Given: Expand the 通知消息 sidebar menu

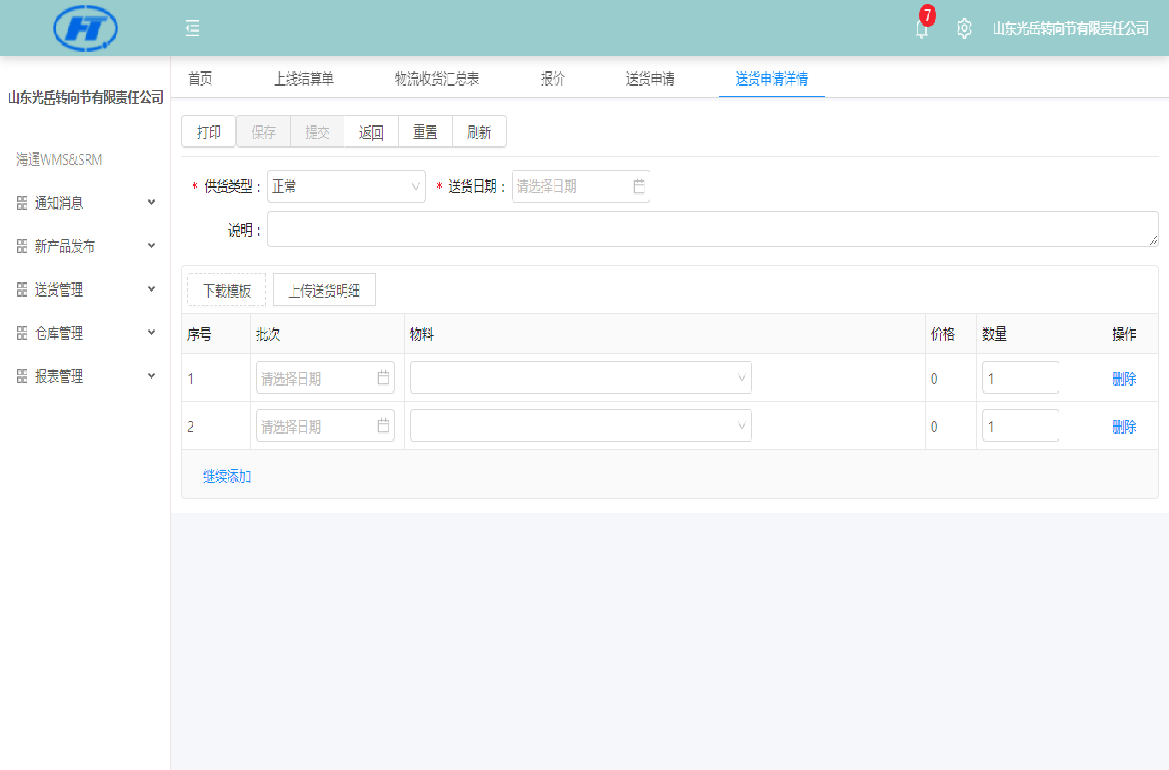Looking at the screenshot, I should 85,203.
